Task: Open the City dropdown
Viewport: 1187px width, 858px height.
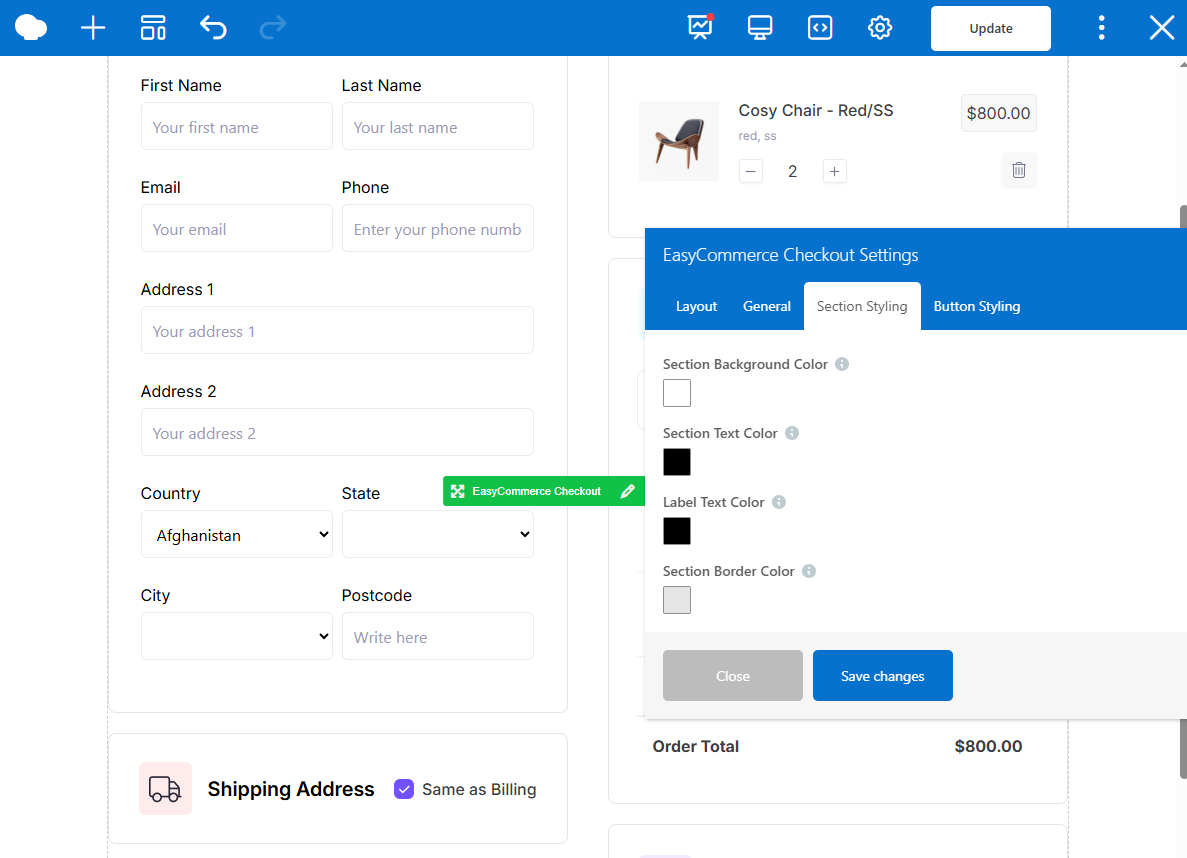Action: click(x=237, y=637)
